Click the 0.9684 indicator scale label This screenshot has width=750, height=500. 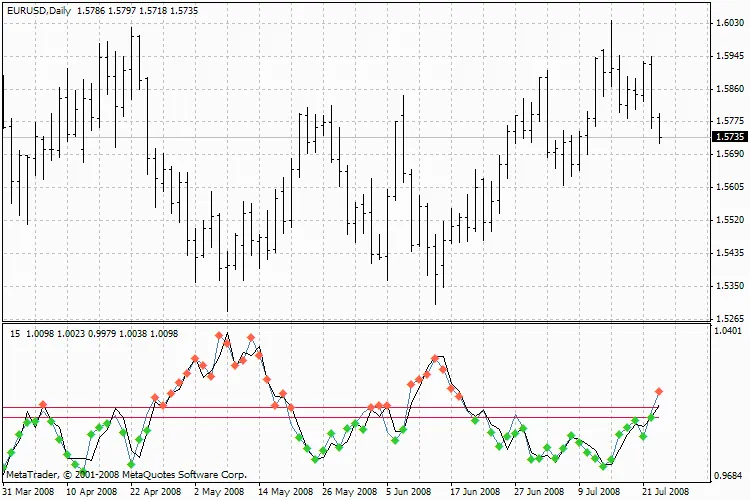click(729, 476)
